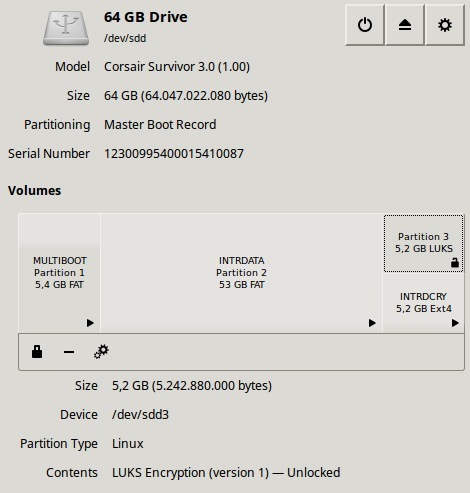Click the 64 GB Drive title

click(146, 17)
